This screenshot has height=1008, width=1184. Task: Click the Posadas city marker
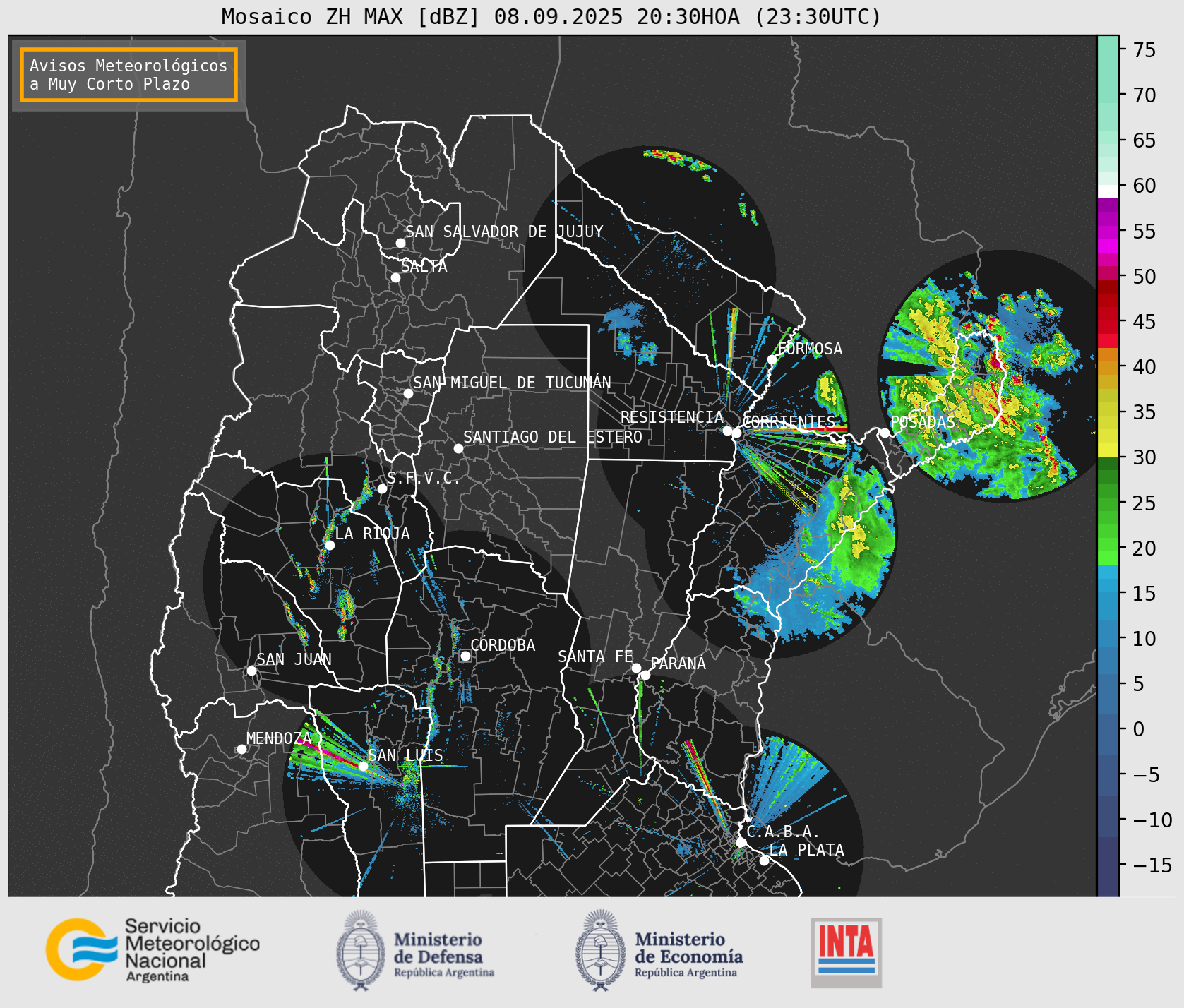pyautogui.click(x=885, y=433)
